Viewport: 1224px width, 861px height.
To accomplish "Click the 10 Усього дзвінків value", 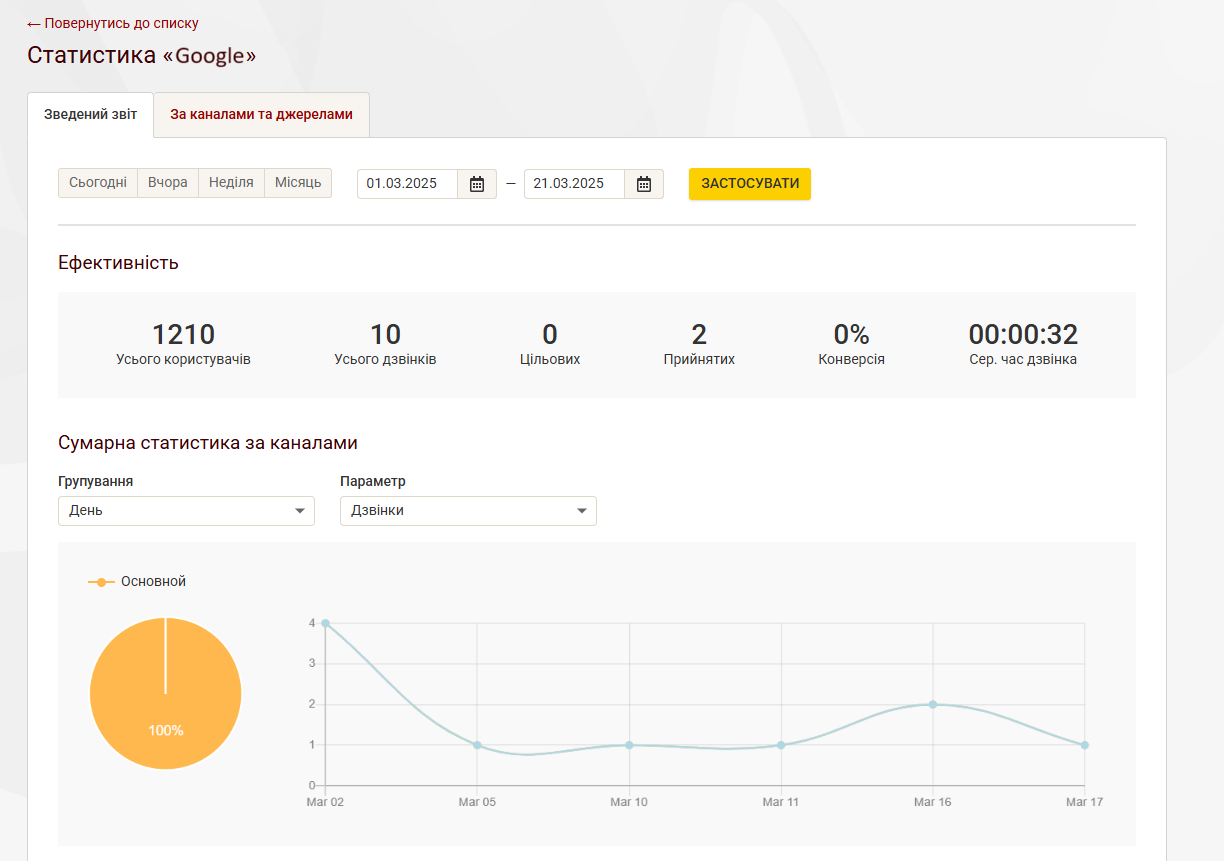I will pos(385,334).
